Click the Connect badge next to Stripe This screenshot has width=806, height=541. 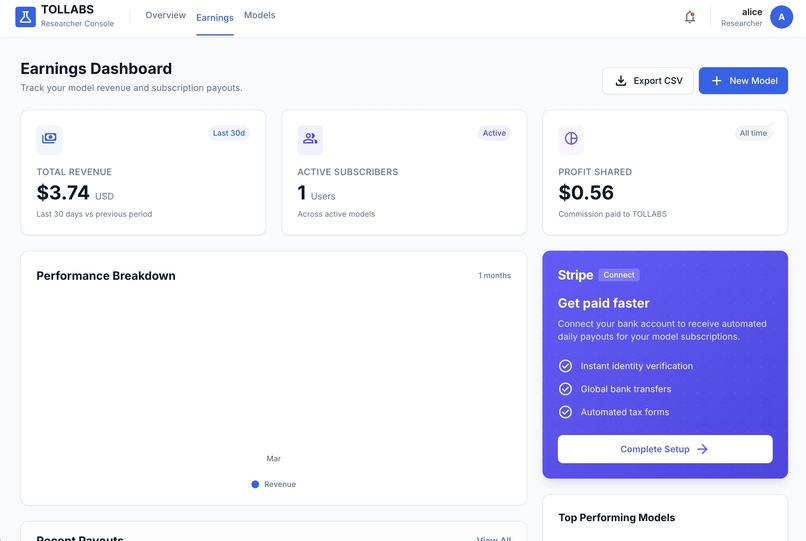619,275
